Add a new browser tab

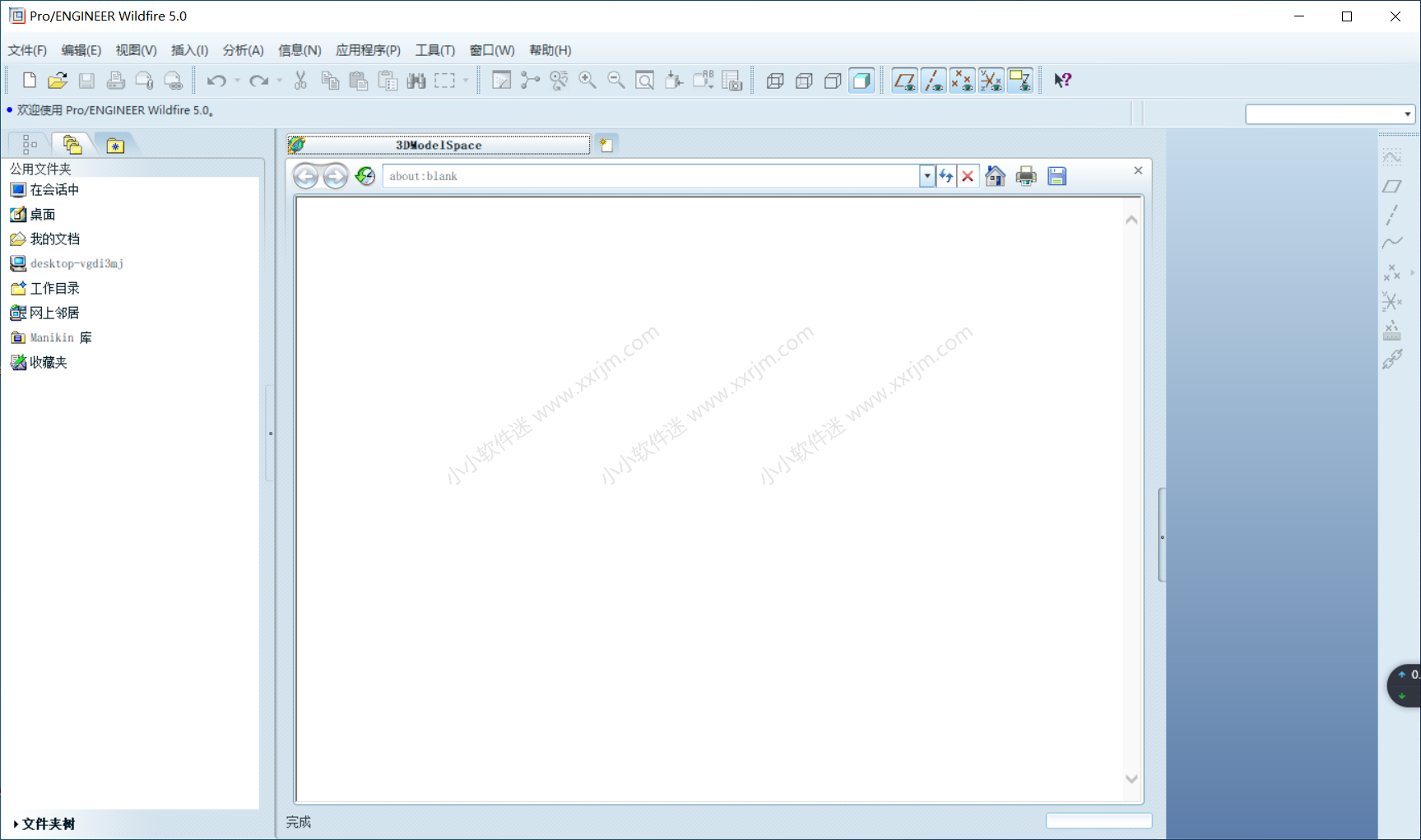pyautogui.click(x=606, y=145)
